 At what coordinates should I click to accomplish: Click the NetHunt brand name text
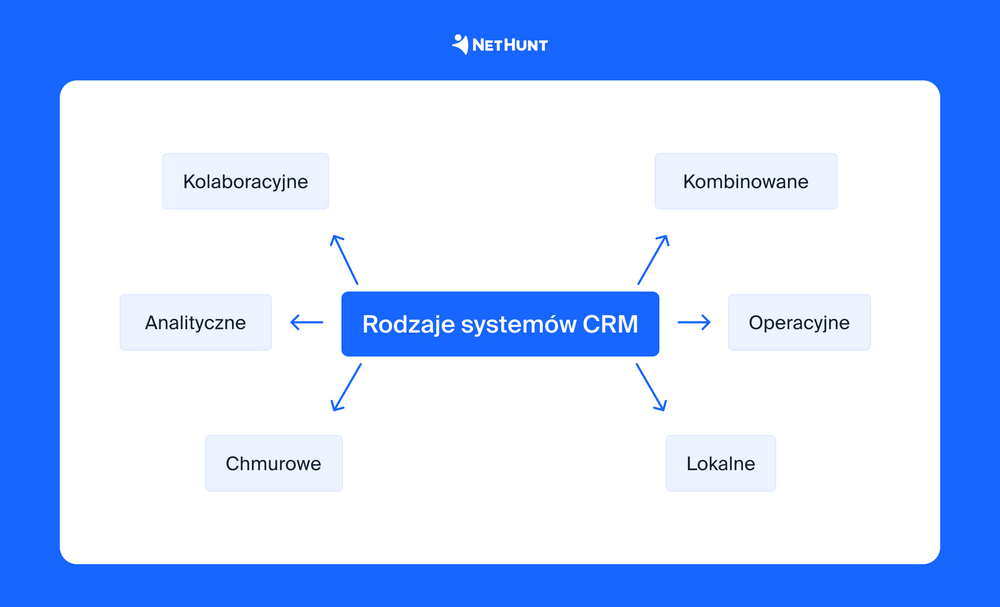tap(512, 43)
